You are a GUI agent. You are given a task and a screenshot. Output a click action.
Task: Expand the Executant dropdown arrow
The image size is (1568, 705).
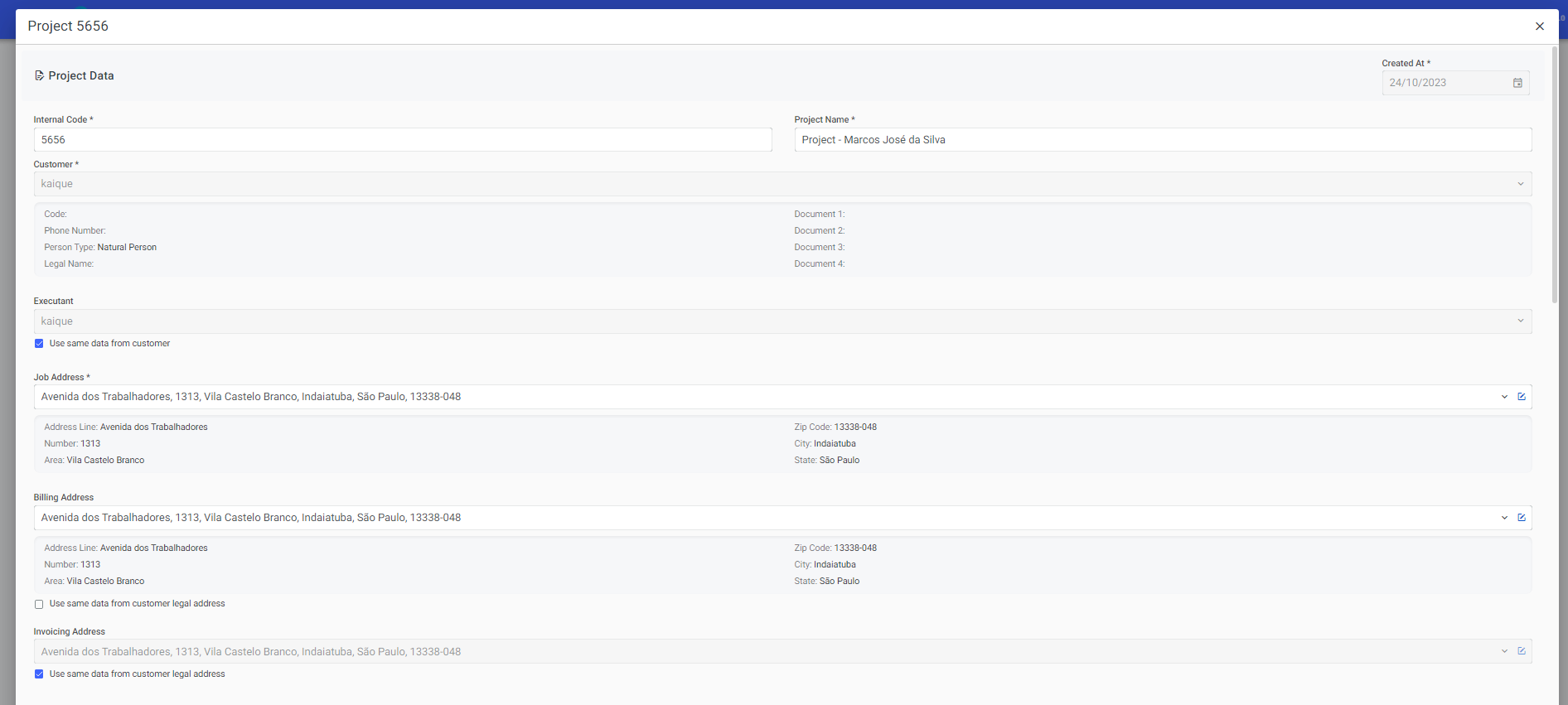tap(1521, 321)
